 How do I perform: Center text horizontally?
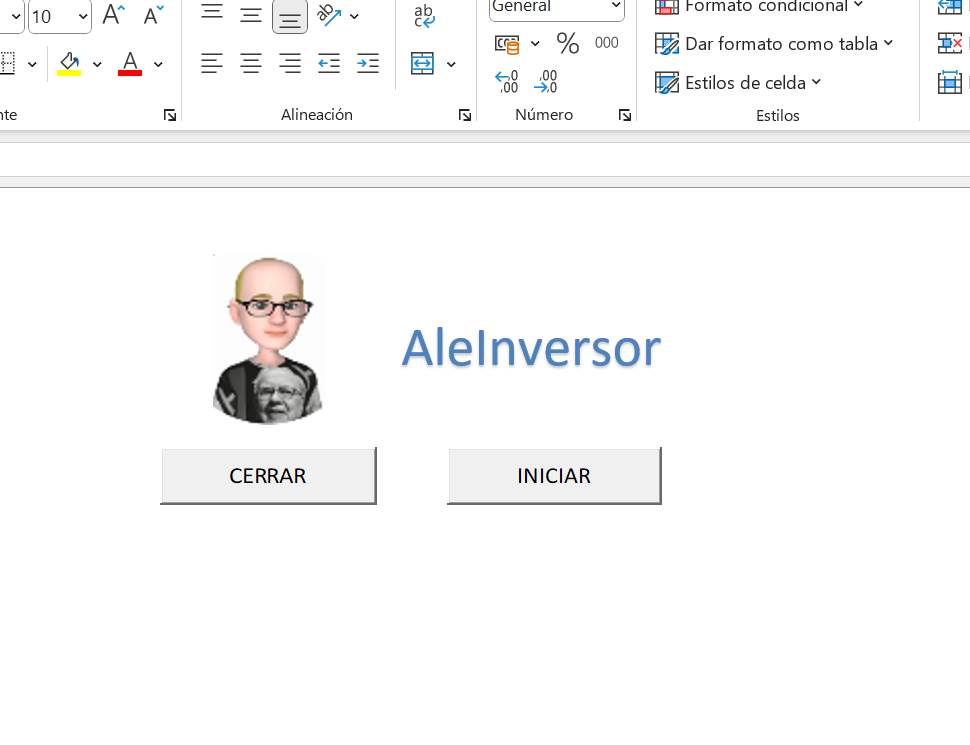click(x=251, y=63)
